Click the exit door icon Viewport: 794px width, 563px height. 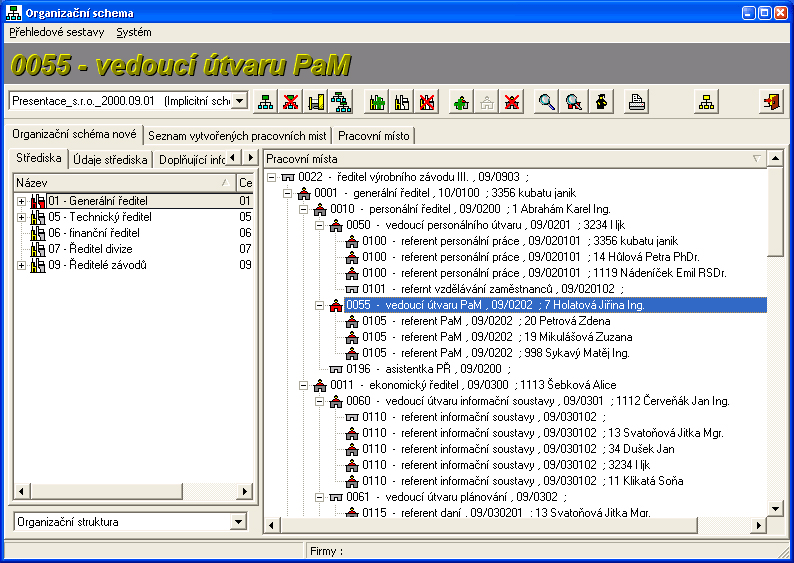pos(772,102)
